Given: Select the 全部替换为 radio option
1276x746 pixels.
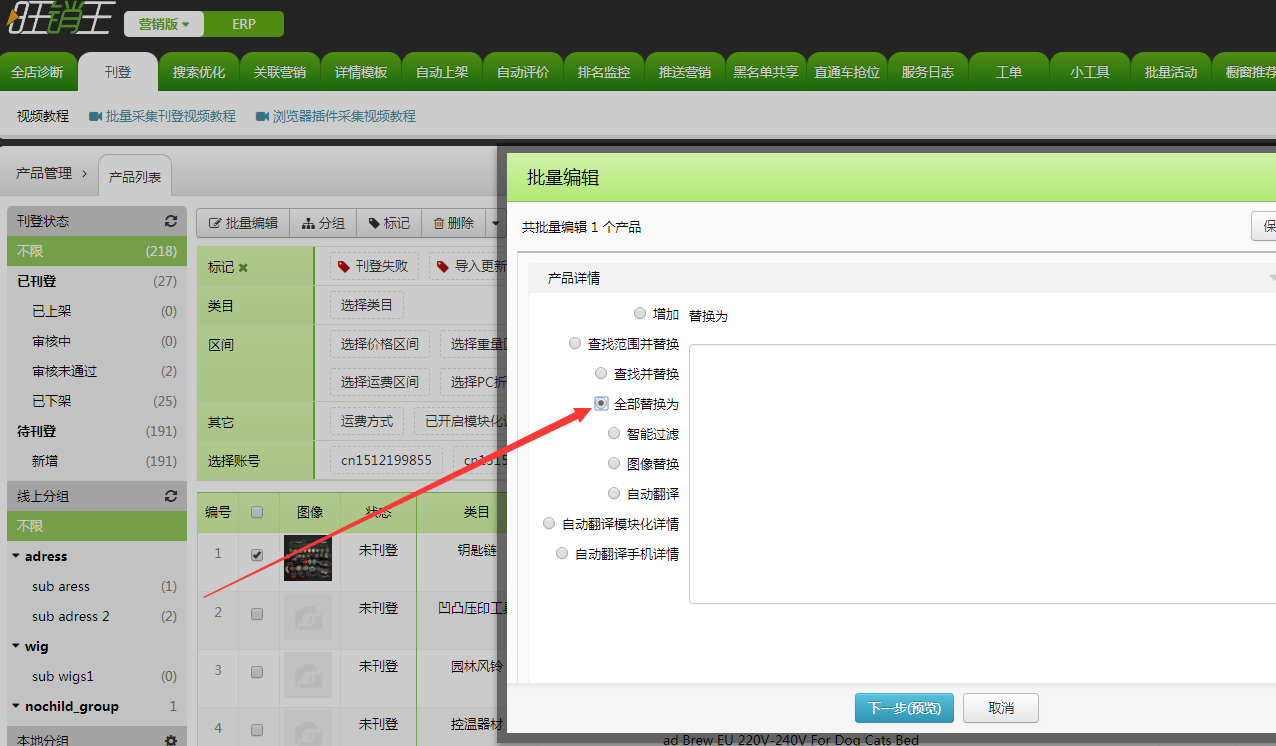Looking at the screenshot, I should (601, 403).
